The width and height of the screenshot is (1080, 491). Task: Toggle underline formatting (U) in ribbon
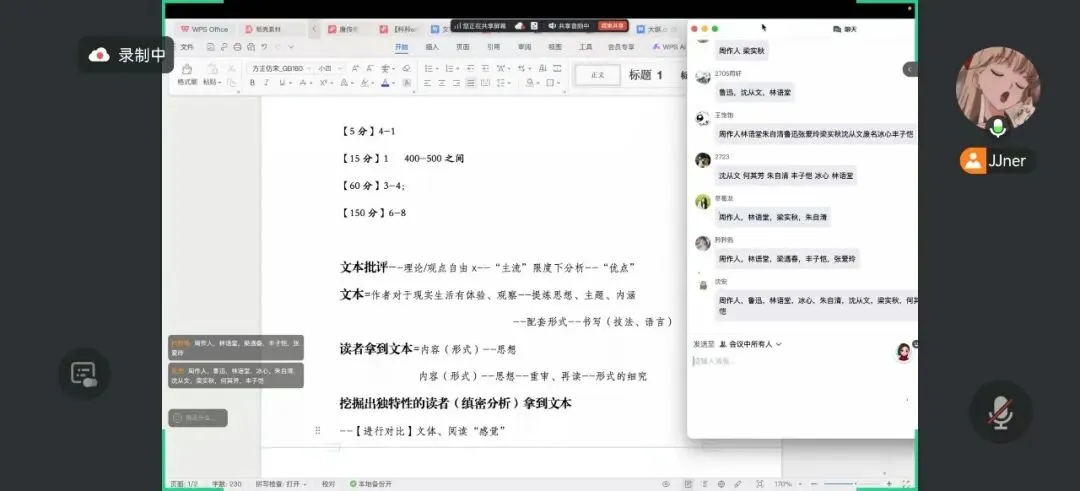[x=282, y=83]
